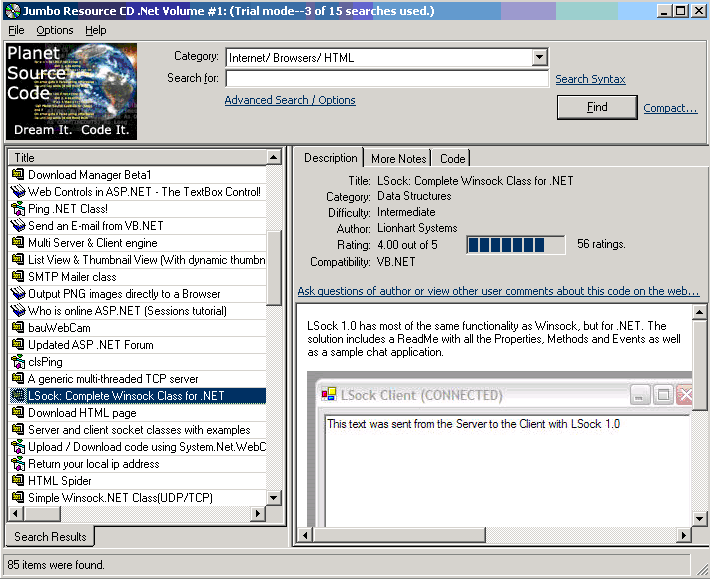Click the description pane horizontal scrollbar thumb
Screen dimensions: 710x579
coord(398,535)
